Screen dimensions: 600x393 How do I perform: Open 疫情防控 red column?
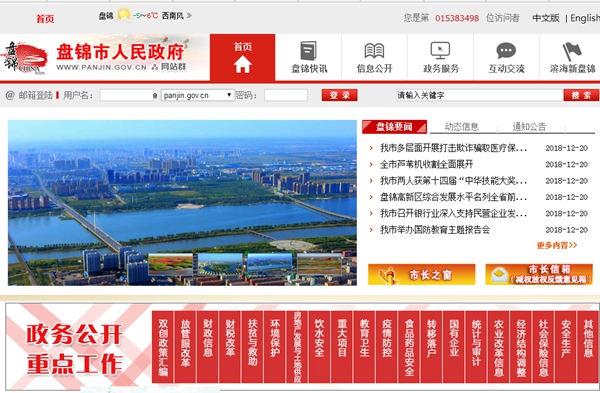tap(387, 347)
